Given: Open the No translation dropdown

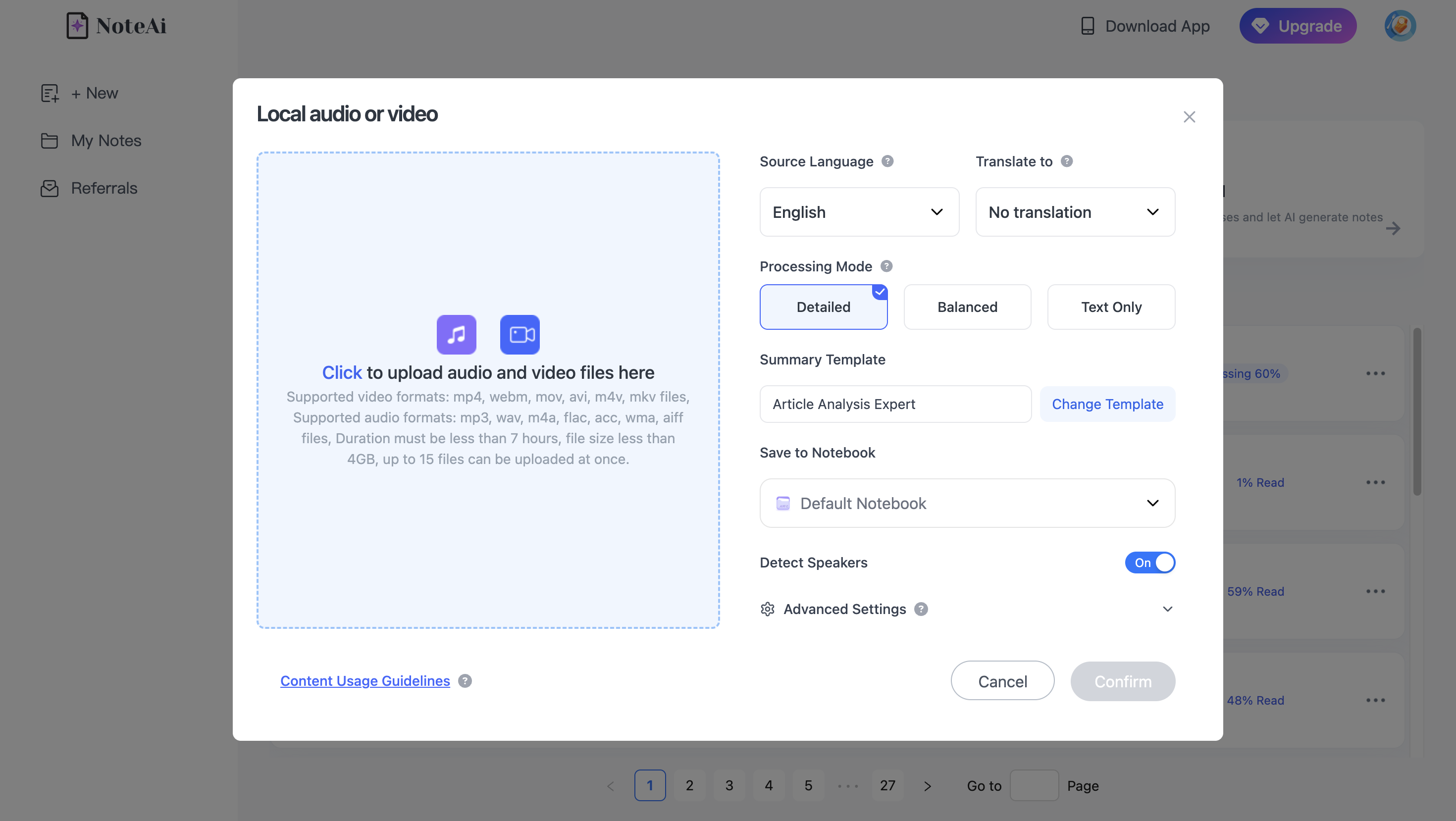Looking at the screenshot, I should pyautogui.click(x=1075, y=212).
